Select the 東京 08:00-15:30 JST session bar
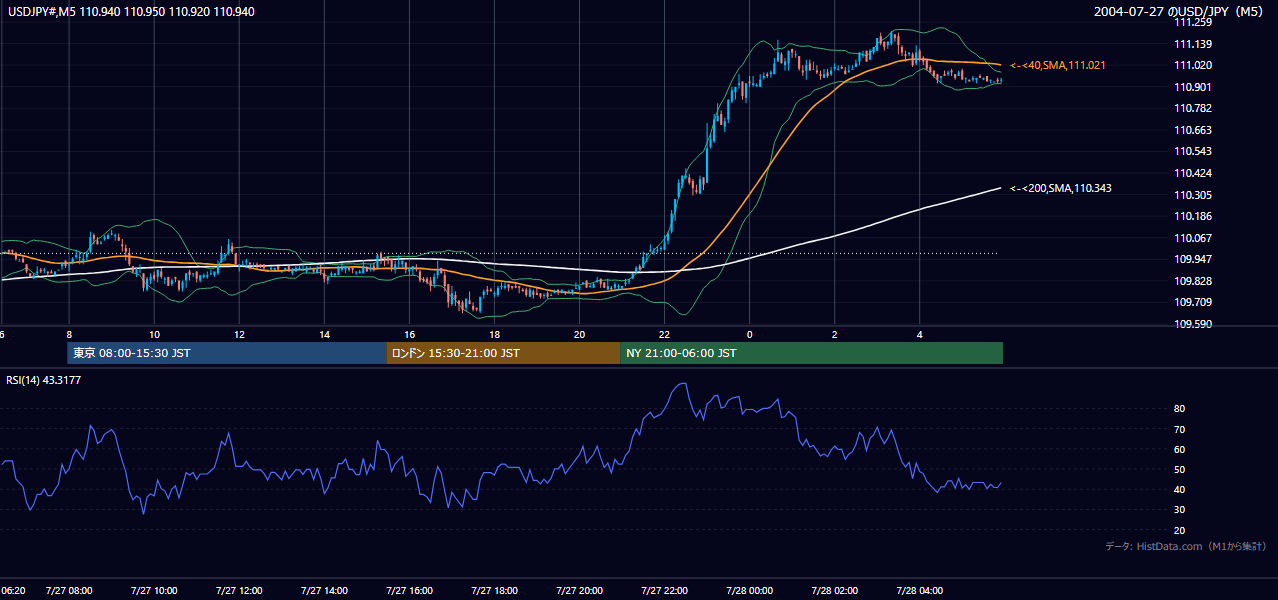The image size is (1278, 600). click(227, 353)
